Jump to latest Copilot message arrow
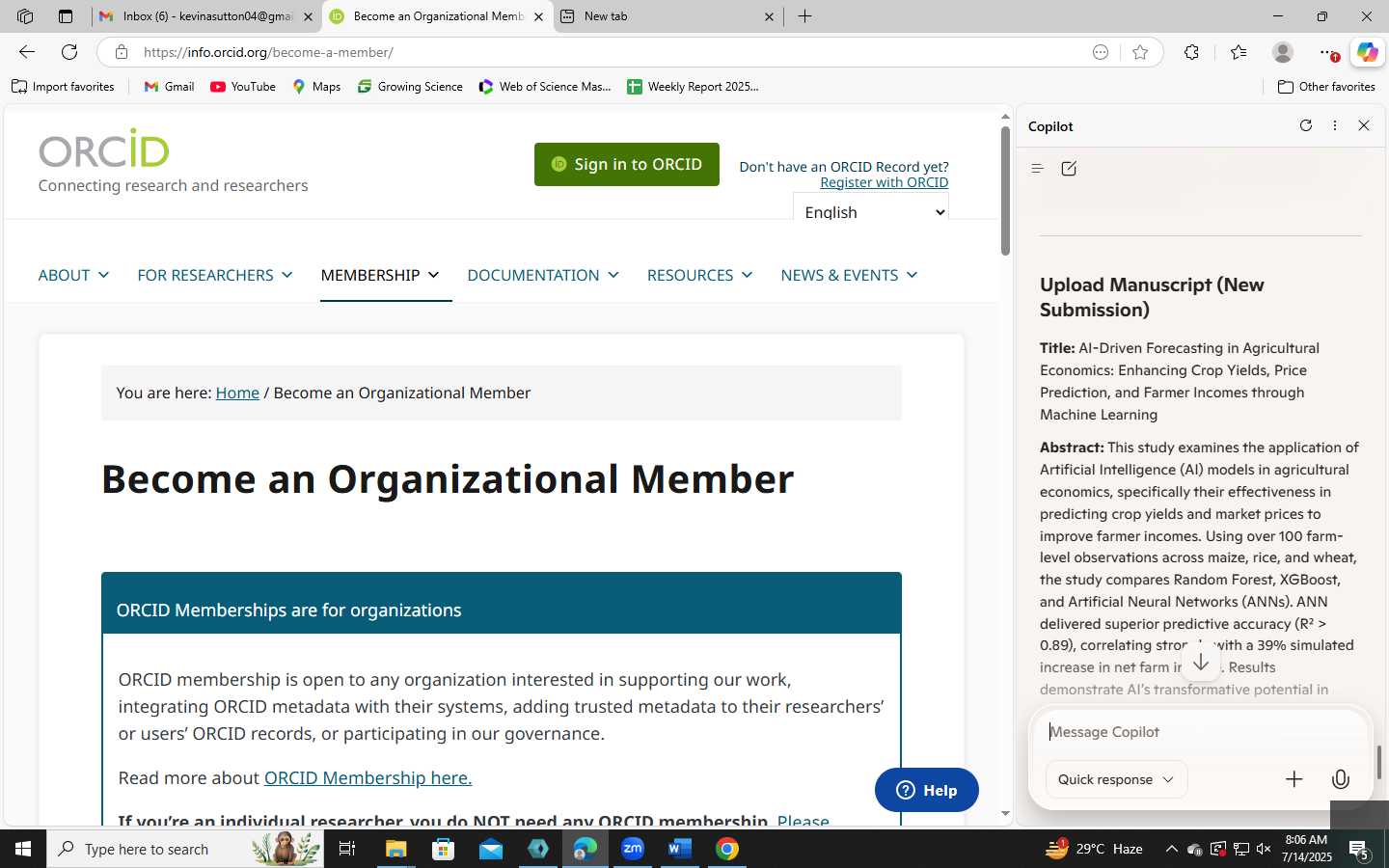Viewport: 1389px width, 868px height. 1201,663
